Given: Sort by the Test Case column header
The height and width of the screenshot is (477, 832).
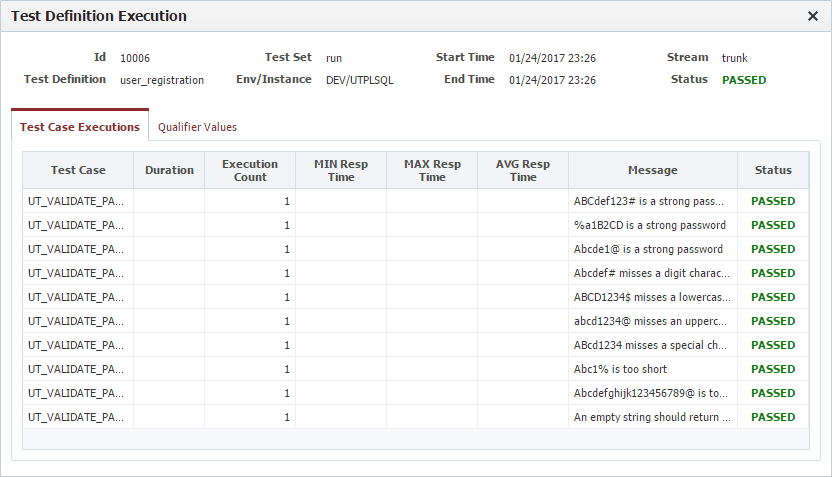Looking at the screenshot, I should click(78, 170).
